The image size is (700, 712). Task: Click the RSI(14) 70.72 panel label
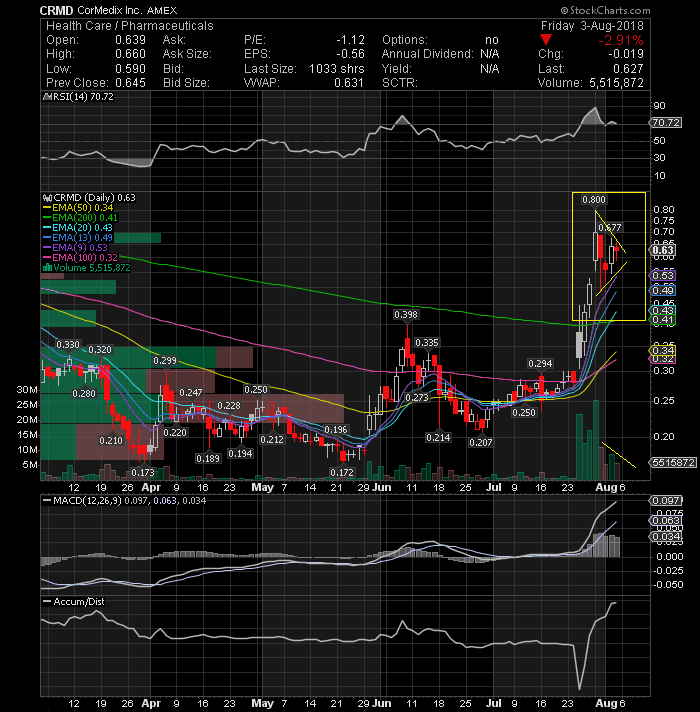click(78, 97)
